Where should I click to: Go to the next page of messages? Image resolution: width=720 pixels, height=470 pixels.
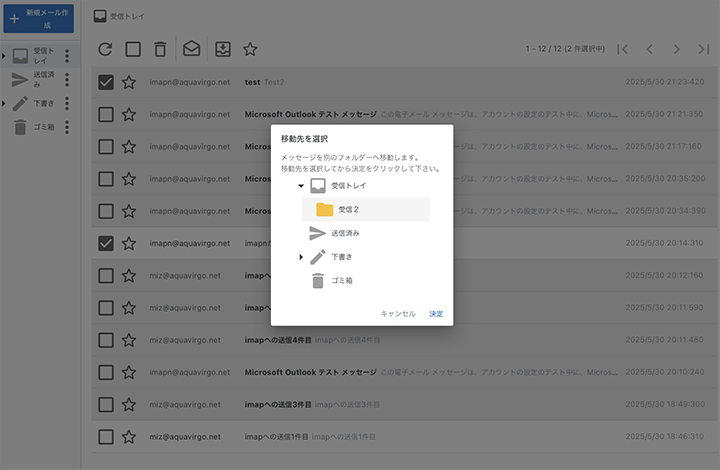click(x=676, y=49)
